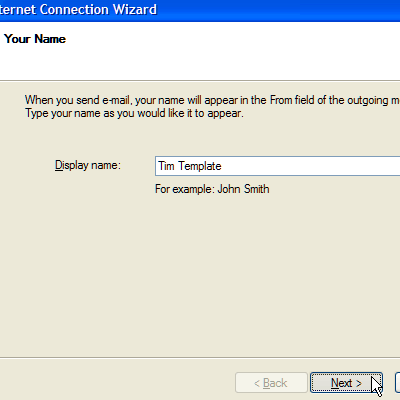Click the John Smith example name
This screenshot has width=400, height=400.
pyautogui.click(x=243, y=189)
